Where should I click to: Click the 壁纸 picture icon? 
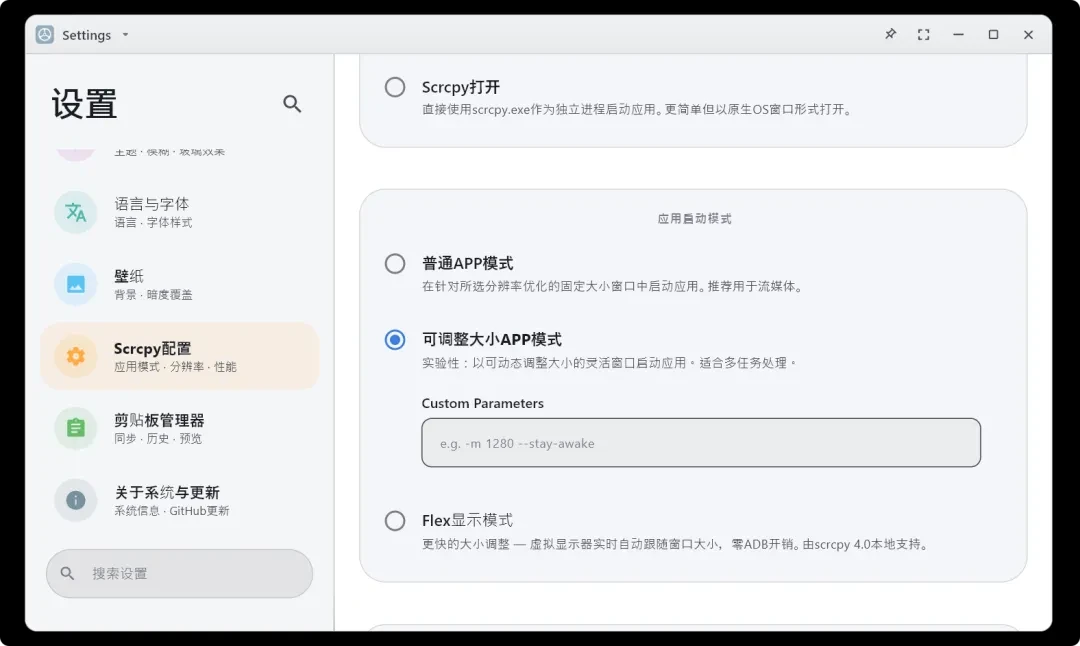76,284
